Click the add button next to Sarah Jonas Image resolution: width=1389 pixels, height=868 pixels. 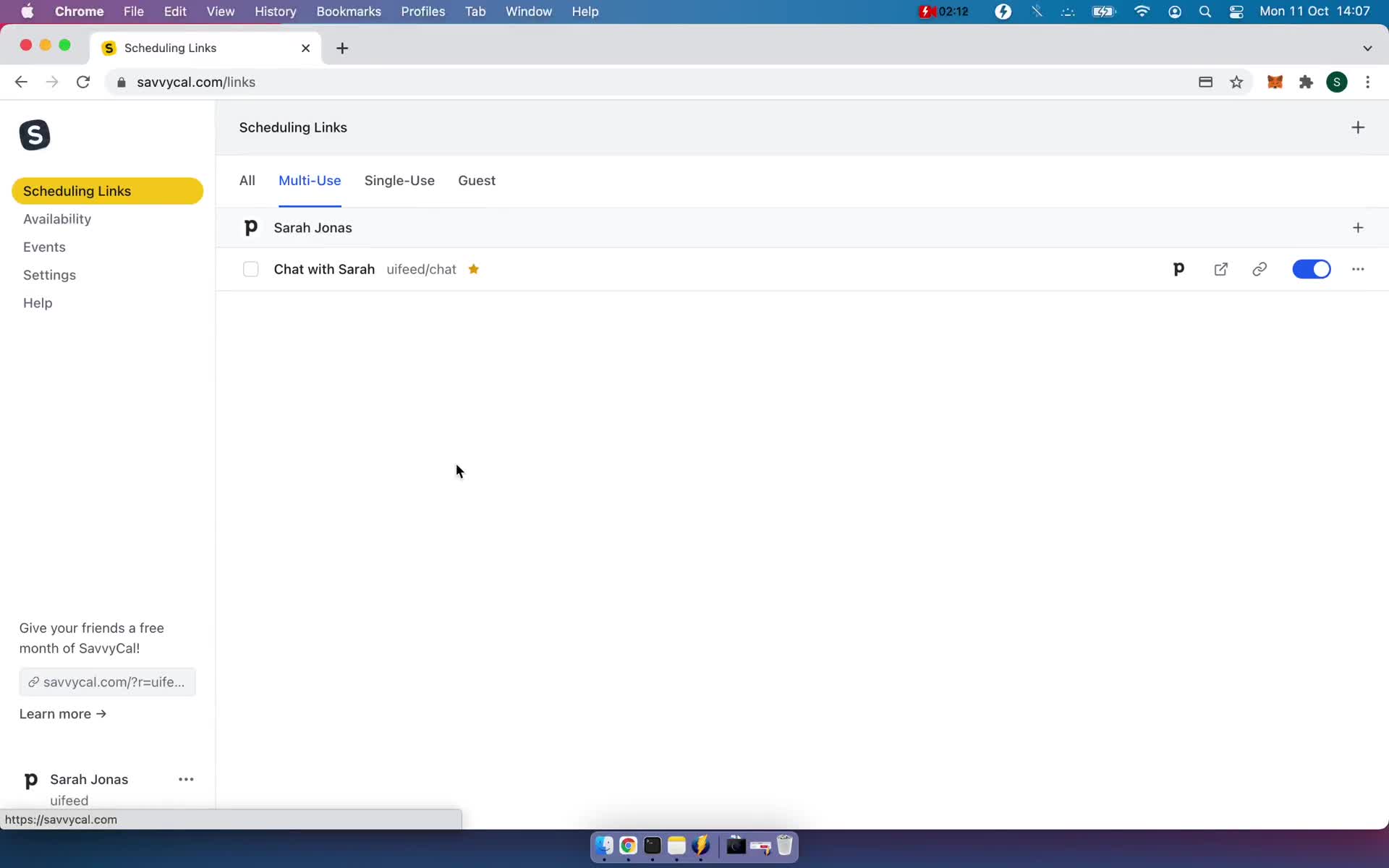click(1358, 227)
